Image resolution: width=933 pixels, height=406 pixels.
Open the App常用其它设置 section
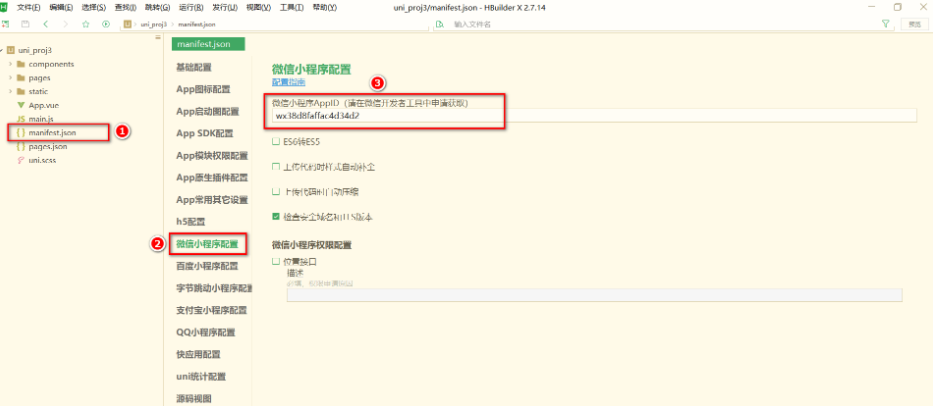[212, 199]
